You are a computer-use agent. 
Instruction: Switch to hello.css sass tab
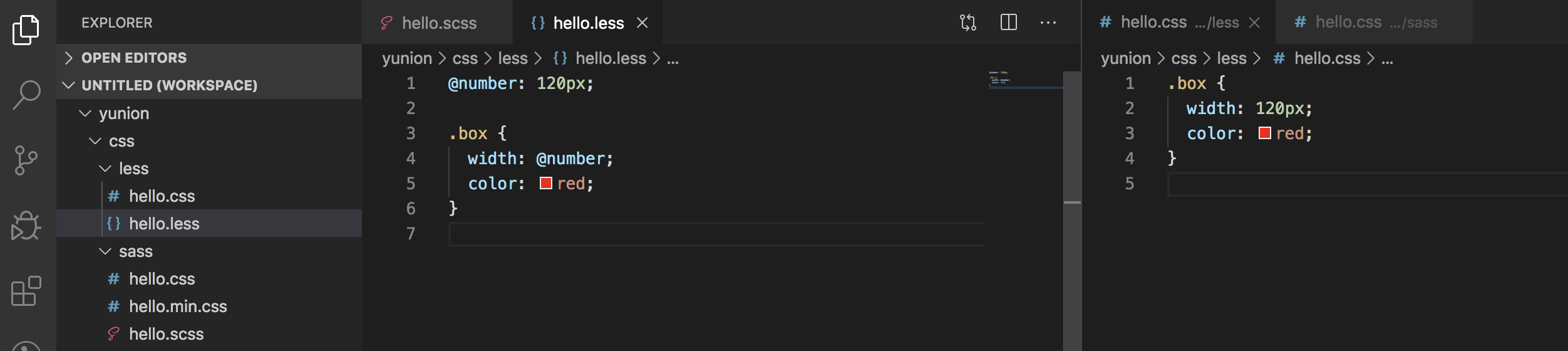tap(1365, 23)
